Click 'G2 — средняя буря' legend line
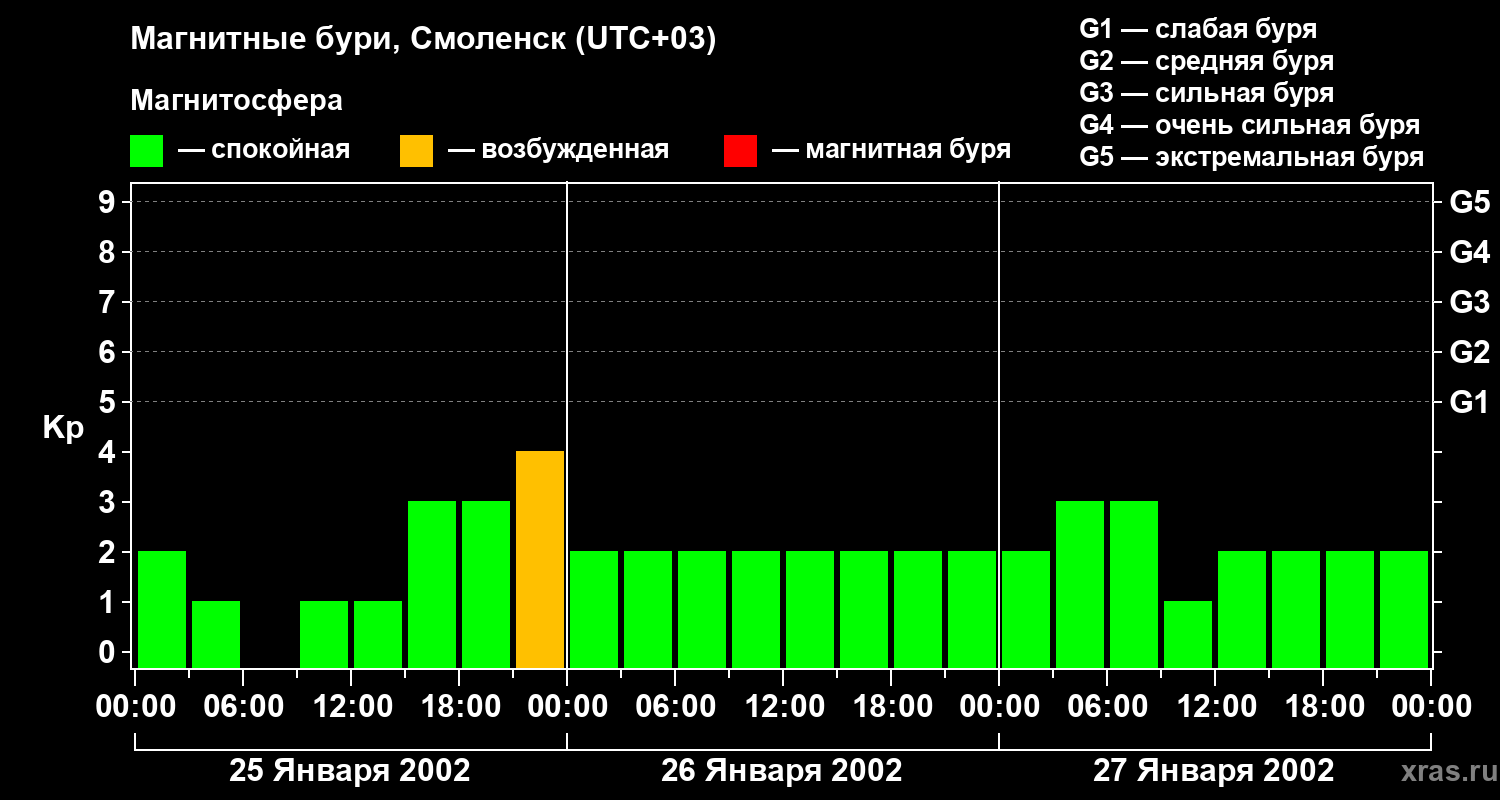This screenshot has height=800, width=1500. click(x=1207, y=61)
